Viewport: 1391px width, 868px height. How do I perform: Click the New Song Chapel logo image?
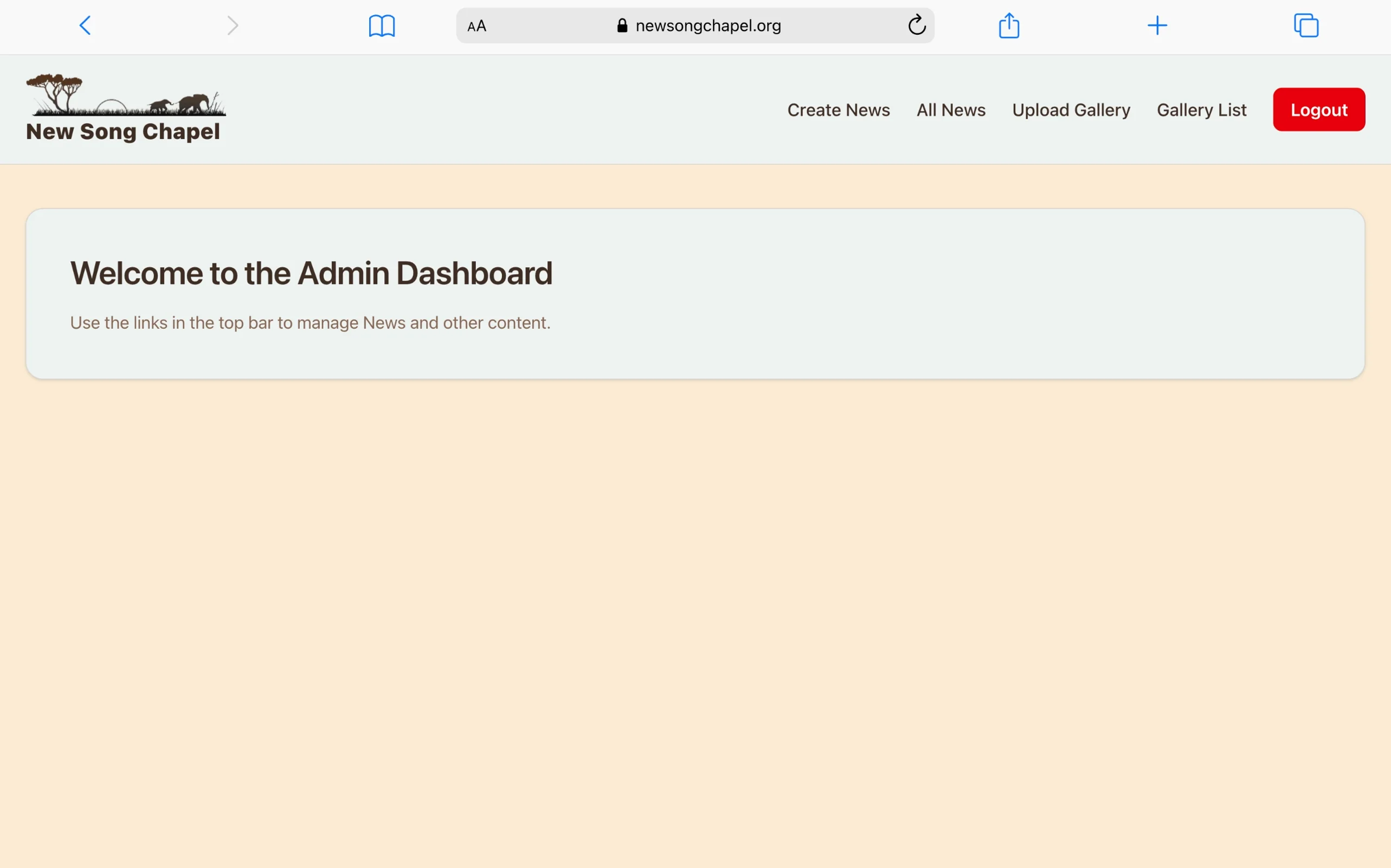click(126, 95)
